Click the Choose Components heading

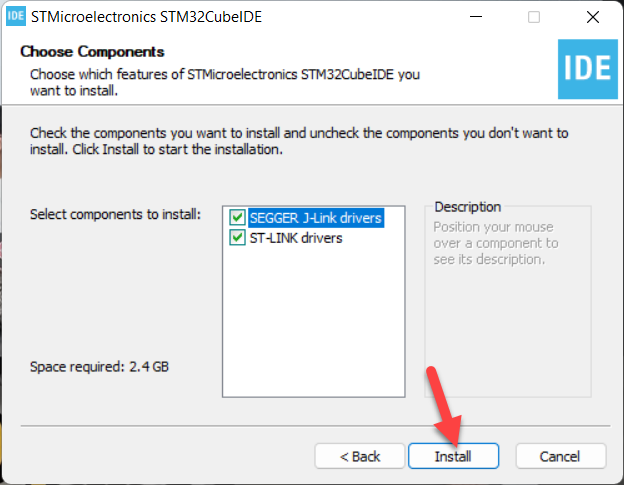(x=92, y=52)
